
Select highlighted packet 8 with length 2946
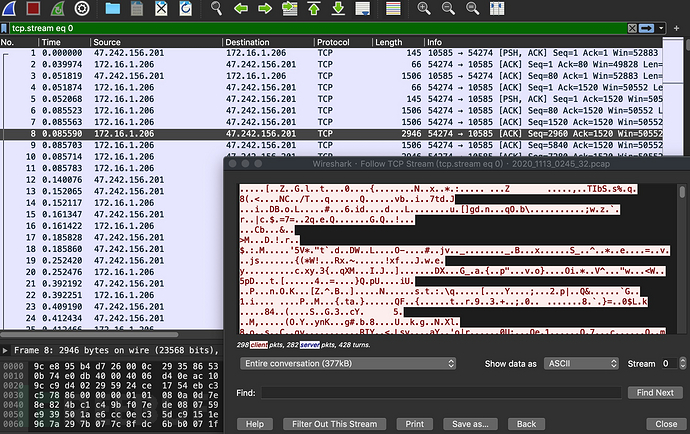click(331, 133)
